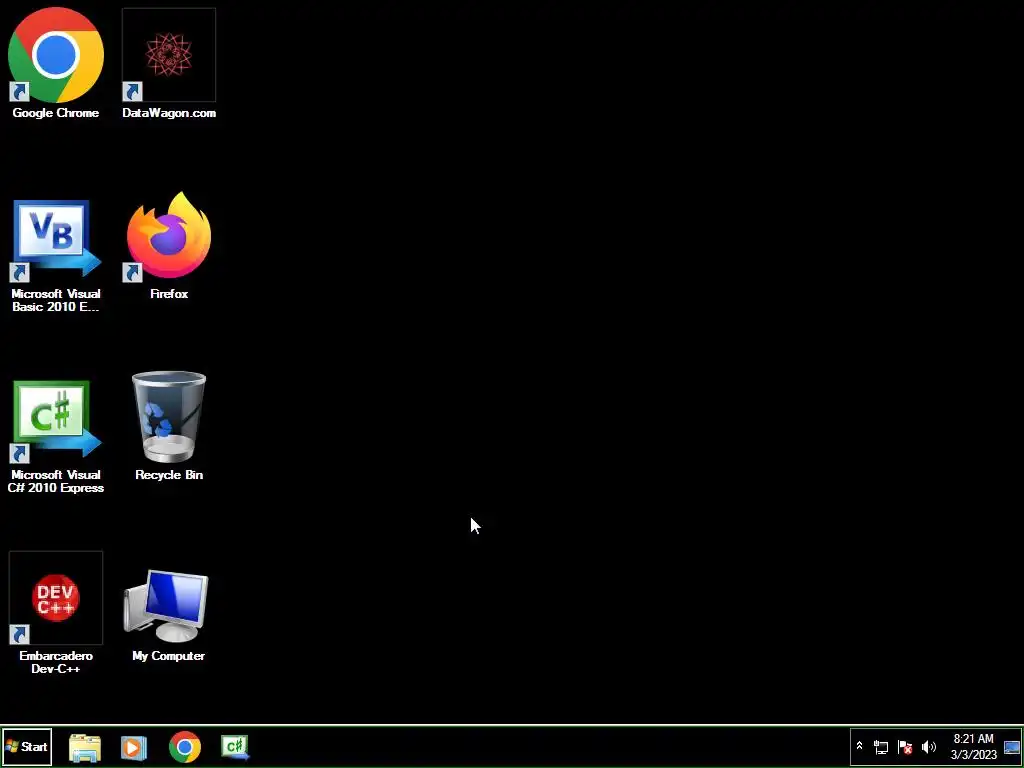Click the volume speaker tray icon
The height and width of the screenshot is (768, 1024).
[x=928, y=746]
